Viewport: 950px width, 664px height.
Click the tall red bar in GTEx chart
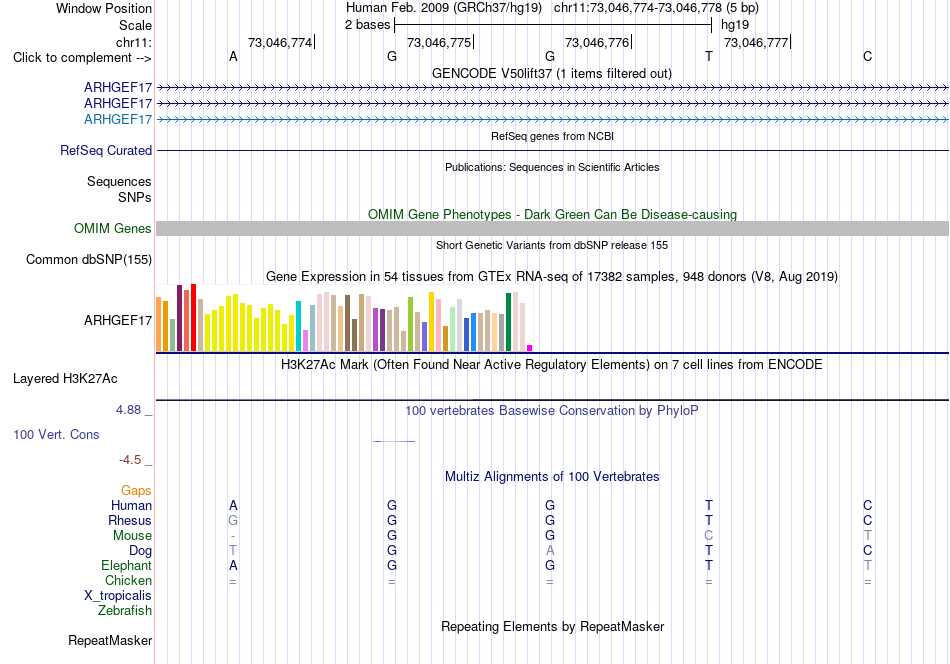coord(193,317)
